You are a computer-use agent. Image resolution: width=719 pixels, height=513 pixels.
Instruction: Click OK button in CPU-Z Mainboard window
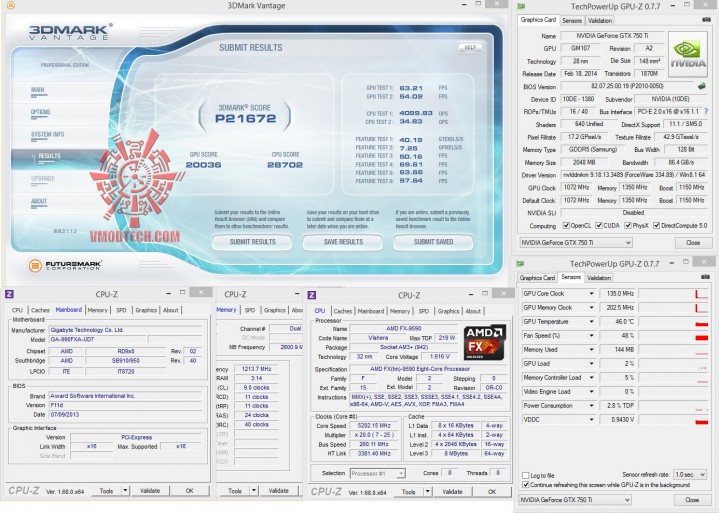coord(189,491)
